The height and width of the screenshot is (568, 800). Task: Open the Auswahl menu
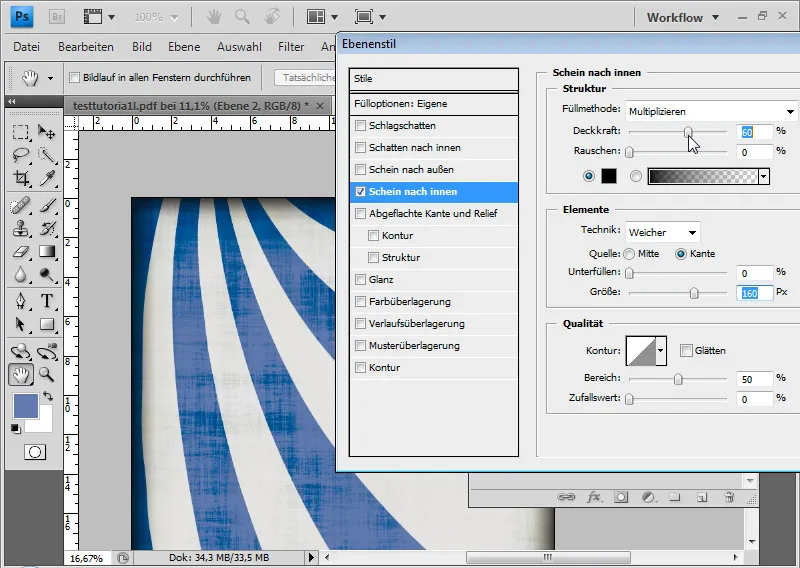[x=239, y=46]
